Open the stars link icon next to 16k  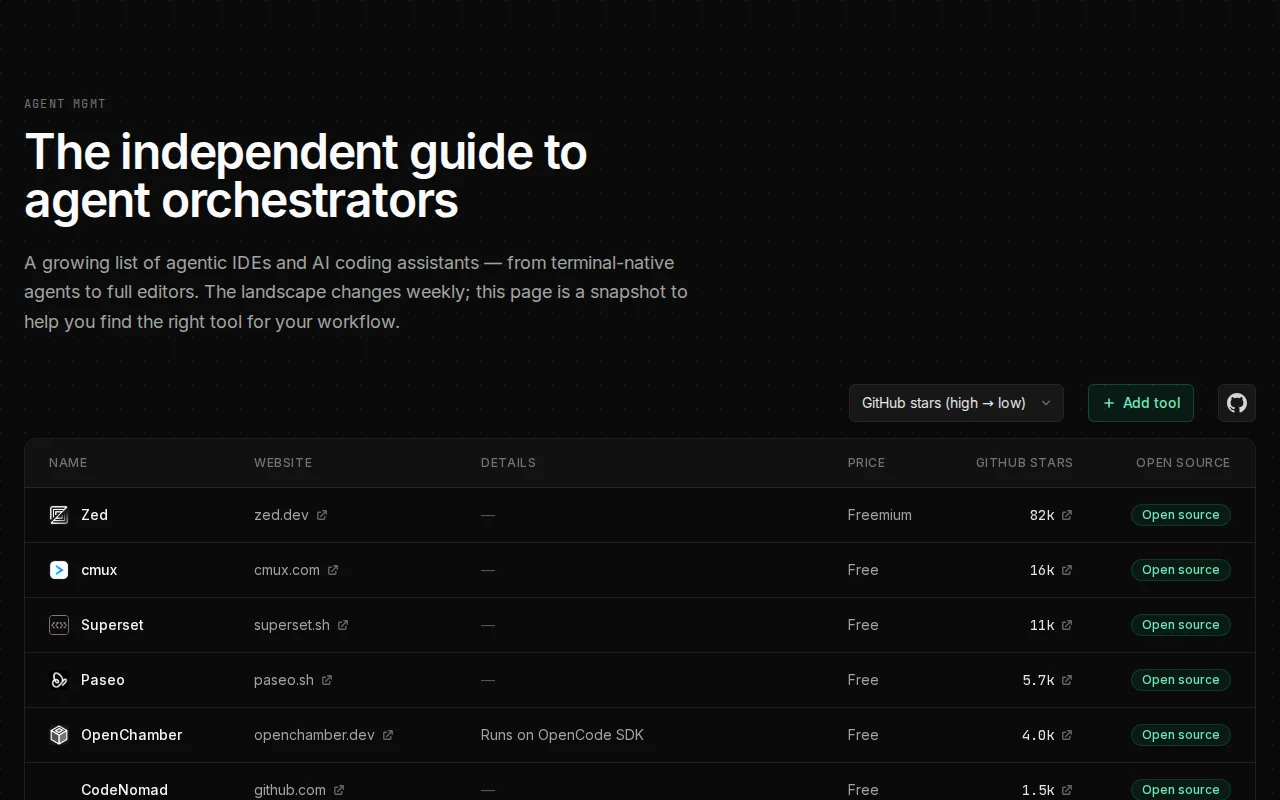(x=1067, y=570)
